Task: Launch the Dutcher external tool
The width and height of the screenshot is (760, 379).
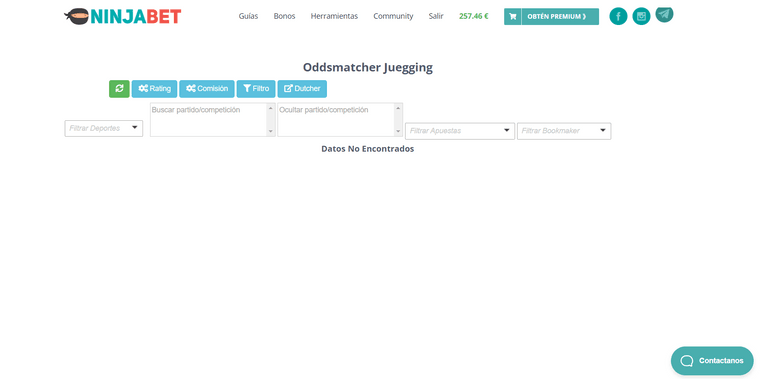Action: tap(302, 89)
